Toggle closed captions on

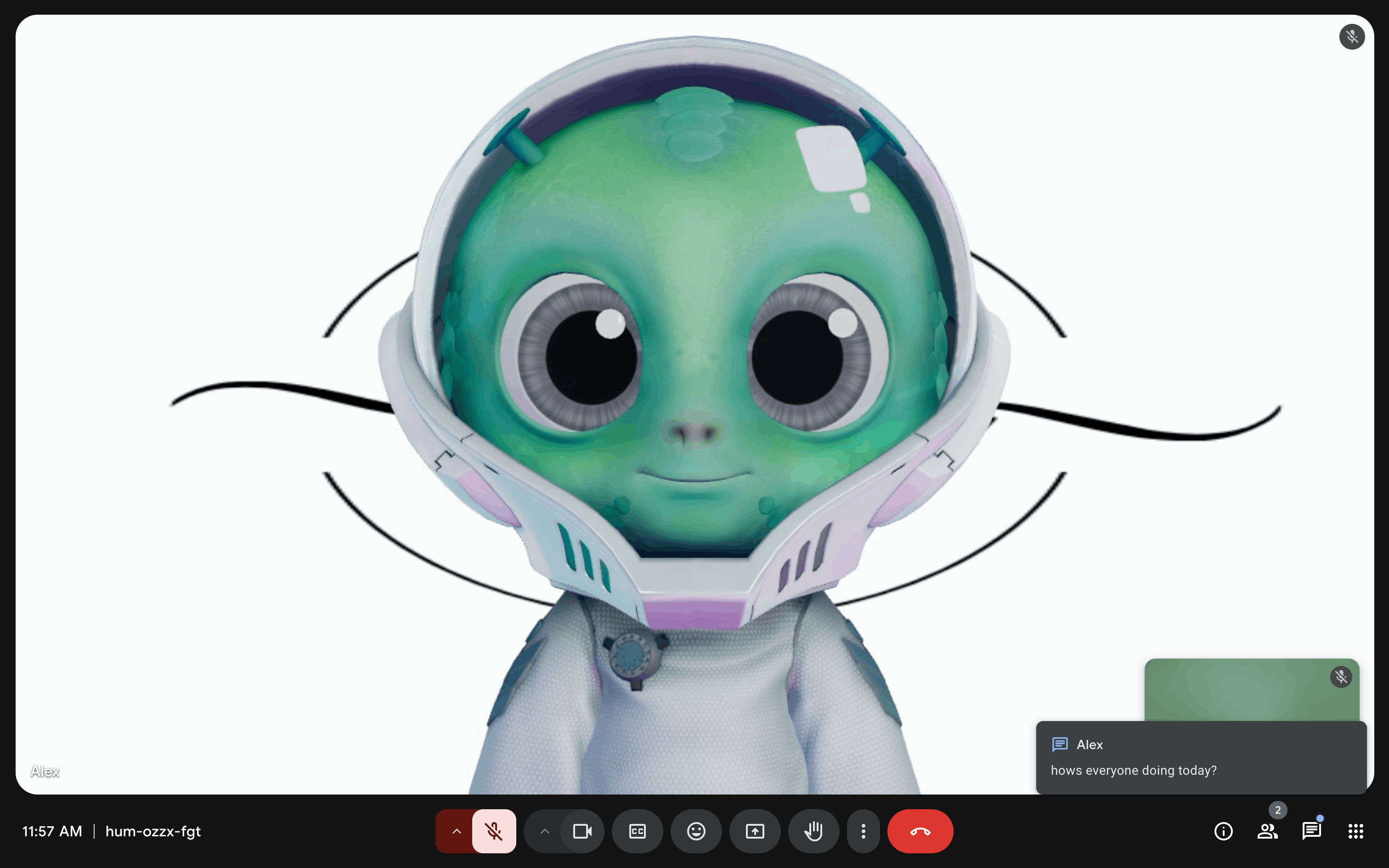pos(637,831)
